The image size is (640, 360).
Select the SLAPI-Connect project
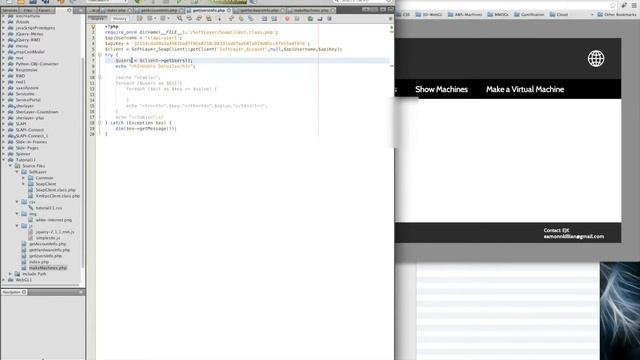[x=29, y=130]
